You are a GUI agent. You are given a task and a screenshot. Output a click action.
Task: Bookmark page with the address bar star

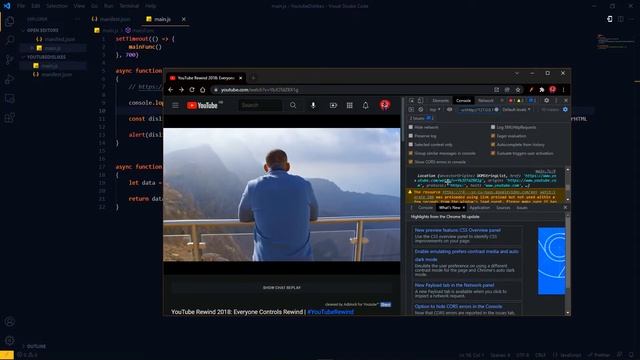click(x=518, y=90)
